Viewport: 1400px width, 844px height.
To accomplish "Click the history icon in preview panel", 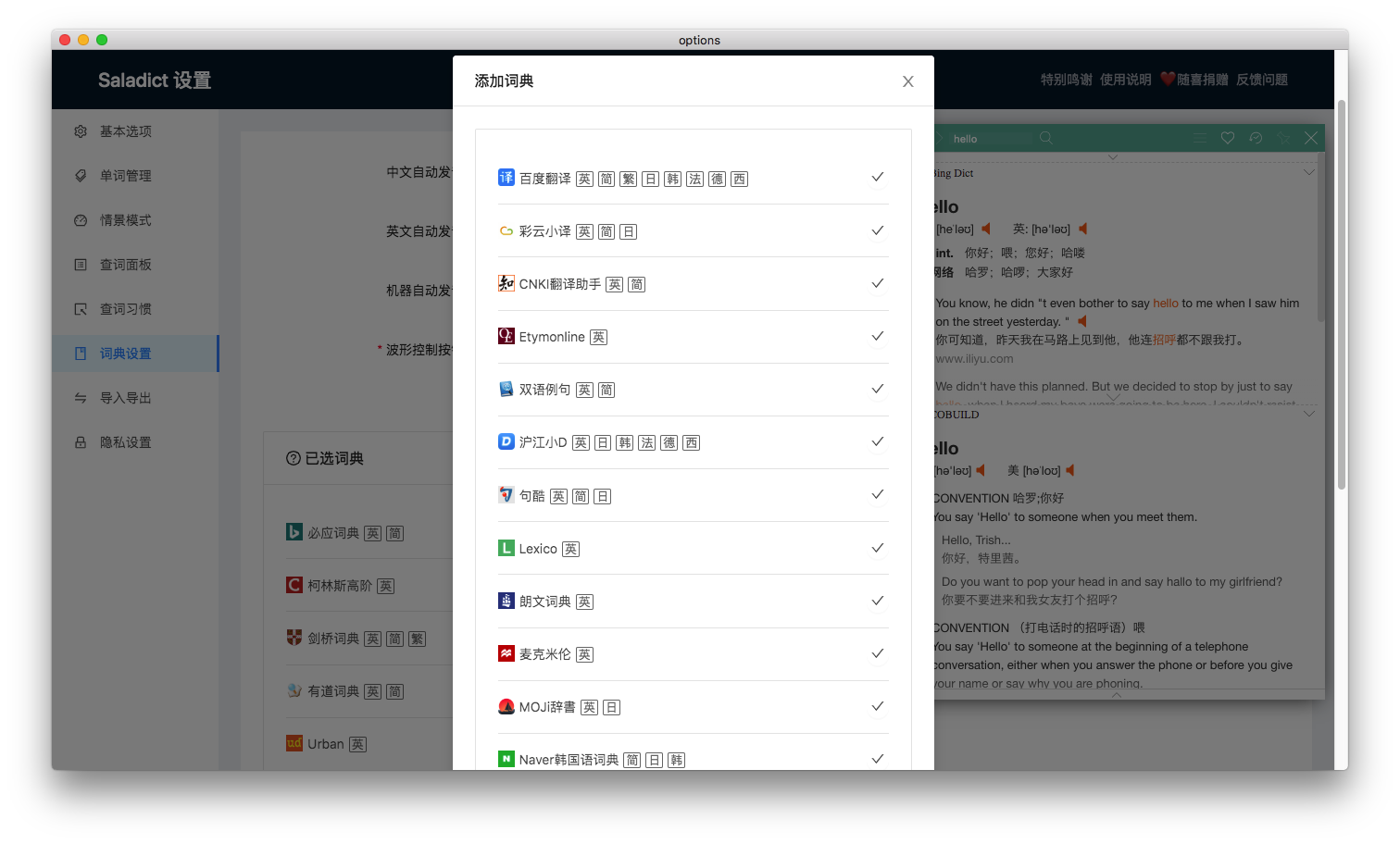I will 1256,138.
